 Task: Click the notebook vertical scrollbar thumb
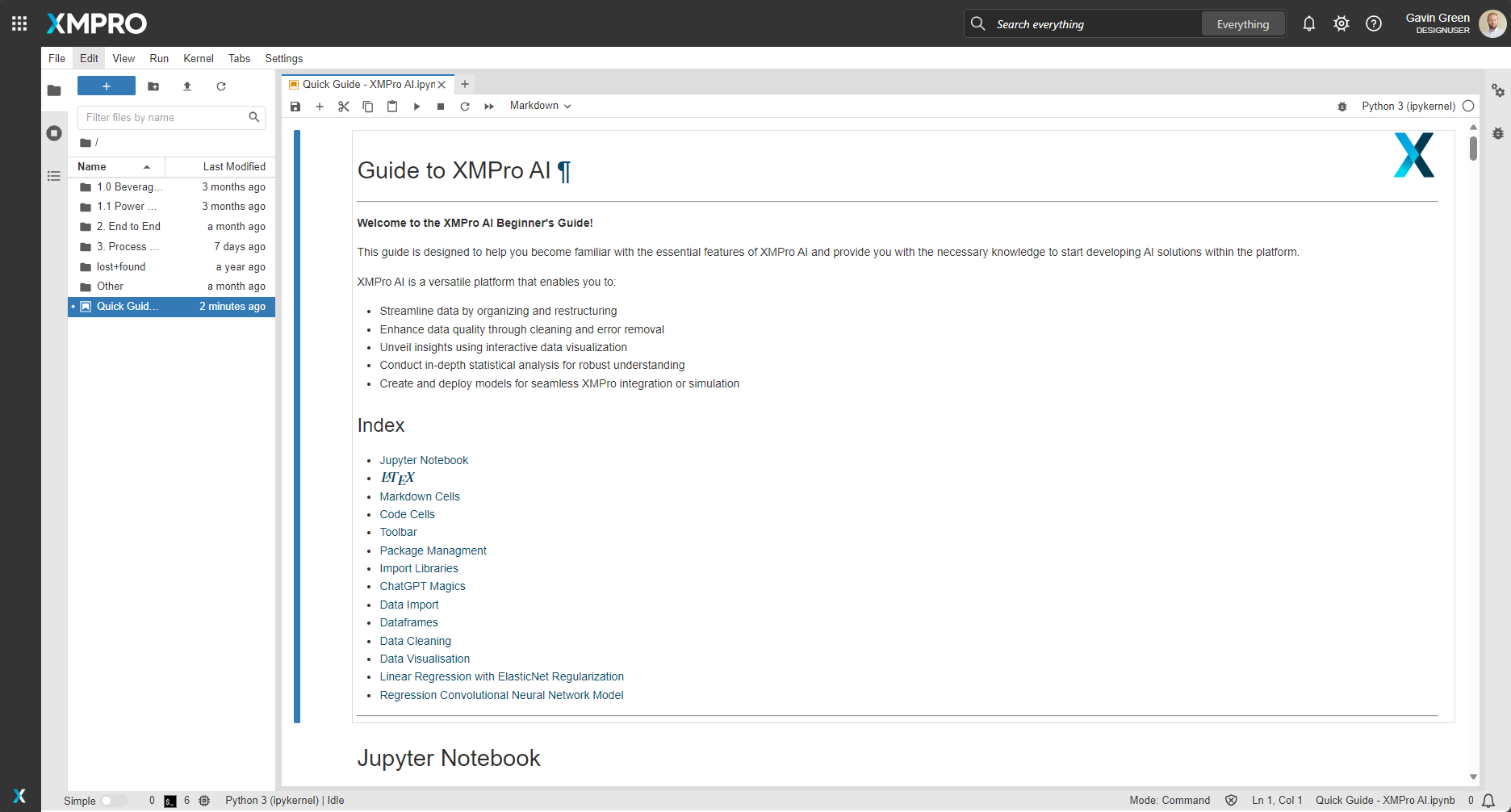1473,148
